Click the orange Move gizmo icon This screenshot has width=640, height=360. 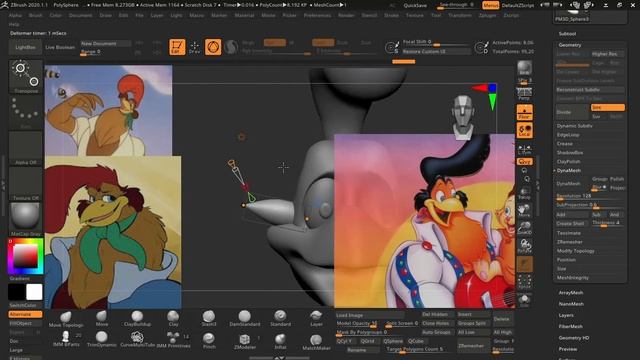tap(213, 47)
